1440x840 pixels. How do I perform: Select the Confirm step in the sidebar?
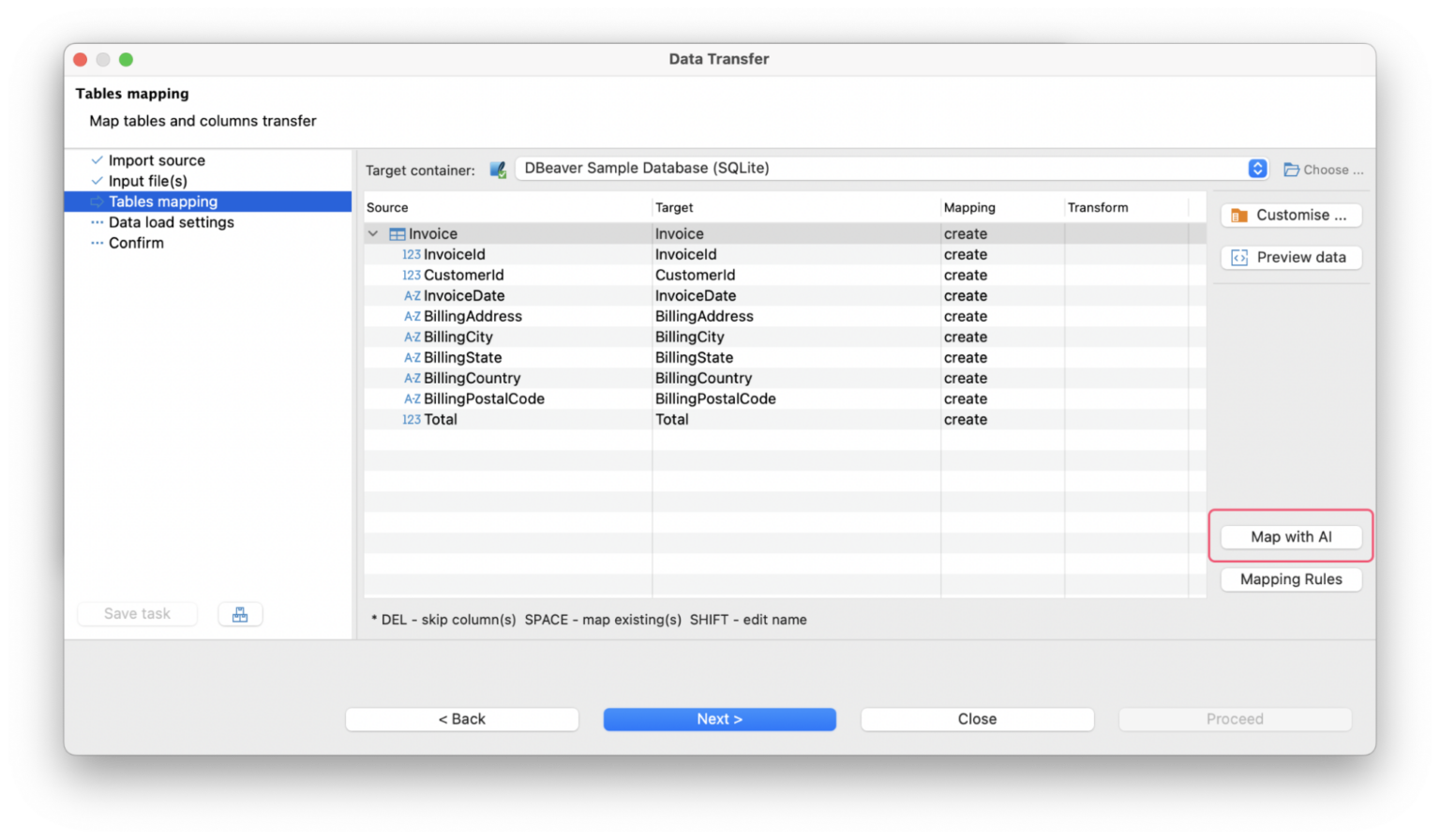pos(135,243)
